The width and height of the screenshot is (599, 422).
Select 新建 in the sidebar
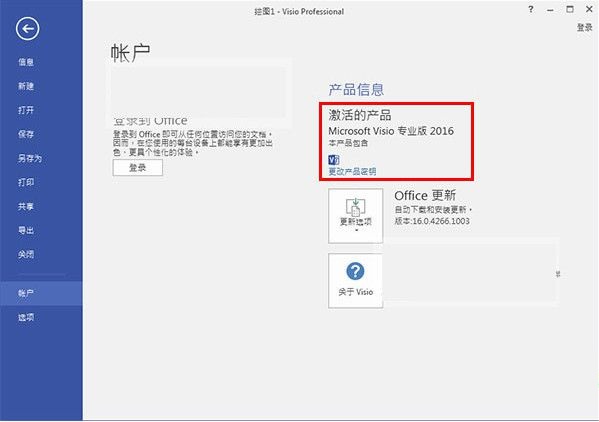[x=26, y=86]
